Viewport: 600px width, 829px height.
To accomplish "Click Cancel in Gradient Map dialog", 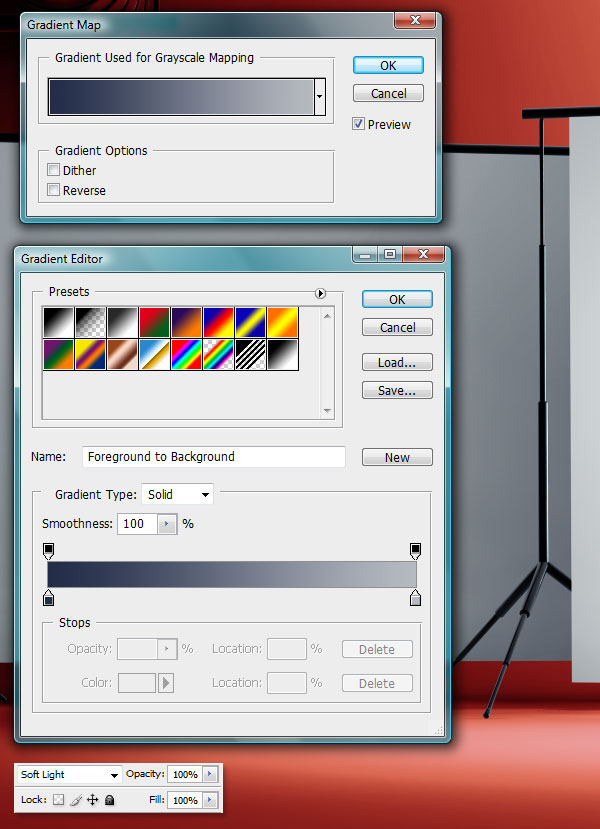I will pos(388,93).
